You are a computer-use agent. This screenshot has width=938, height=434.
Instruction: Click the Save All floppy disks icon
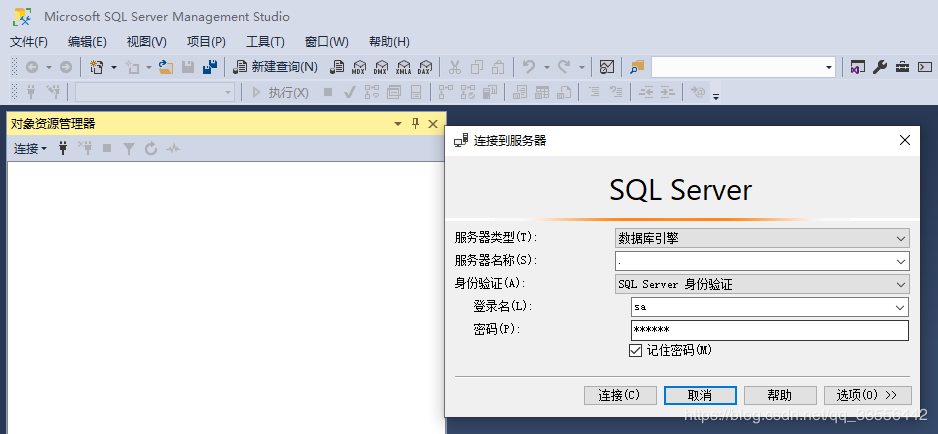(x=210, y=67)
